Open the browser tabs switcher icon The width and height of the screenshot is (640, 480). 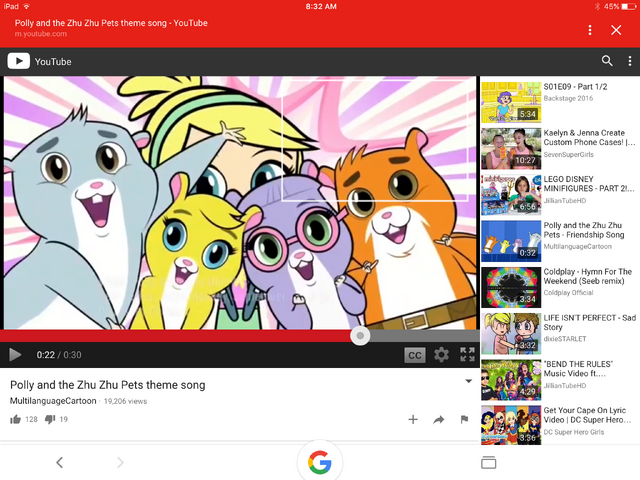[489, 462]
